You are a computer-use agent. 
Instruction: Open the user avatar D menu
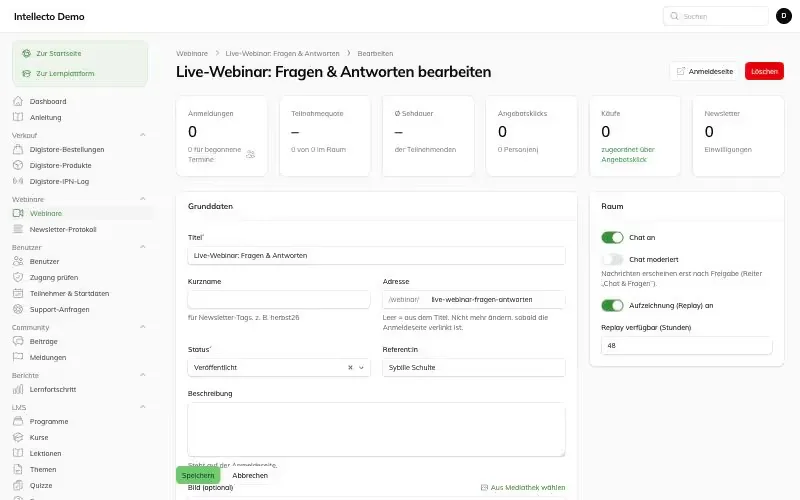784,16
